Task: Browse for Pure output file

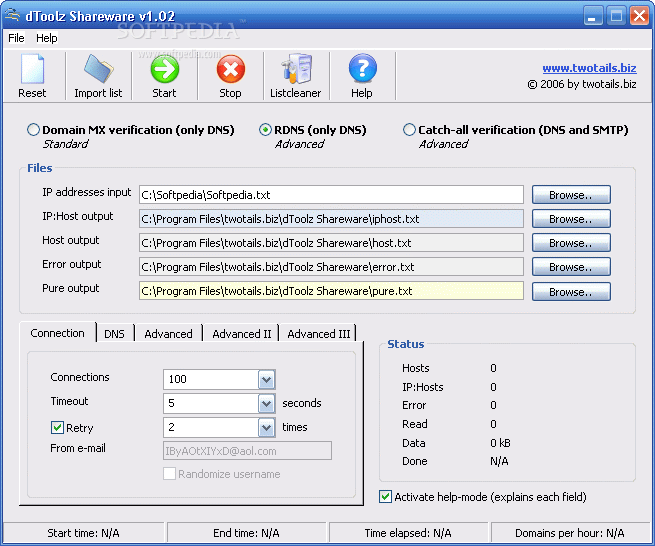Action: 571,292
